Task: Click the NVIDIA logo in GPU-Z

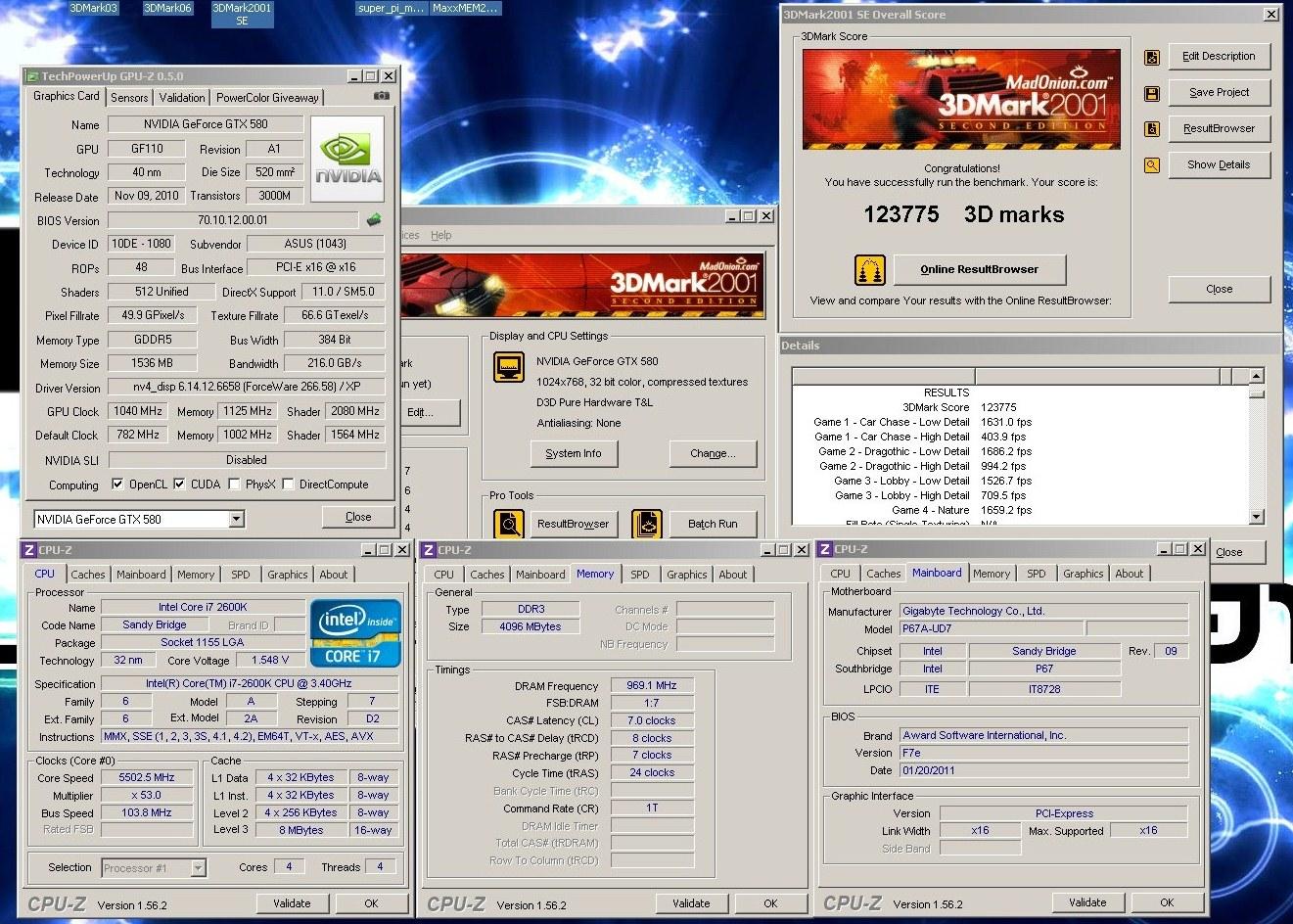Action: (x=347, y=159)
